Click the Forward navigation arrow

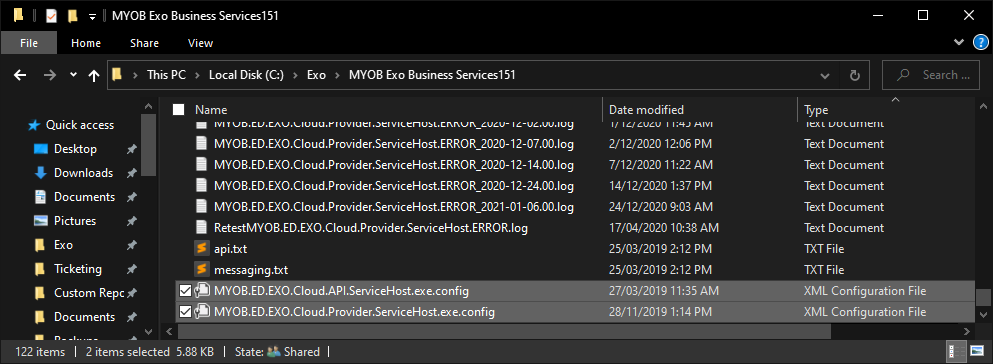pos(49,75)
